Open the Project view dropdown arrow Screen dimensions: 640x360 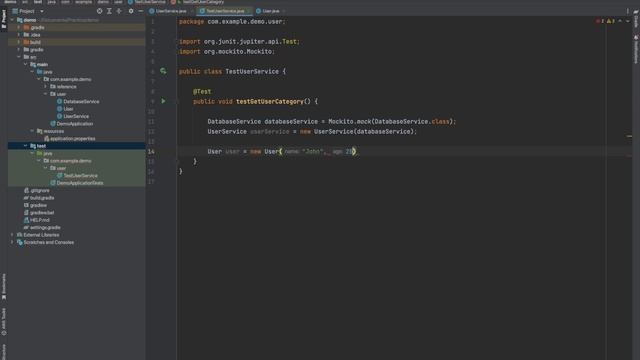[x=42, y=11]
